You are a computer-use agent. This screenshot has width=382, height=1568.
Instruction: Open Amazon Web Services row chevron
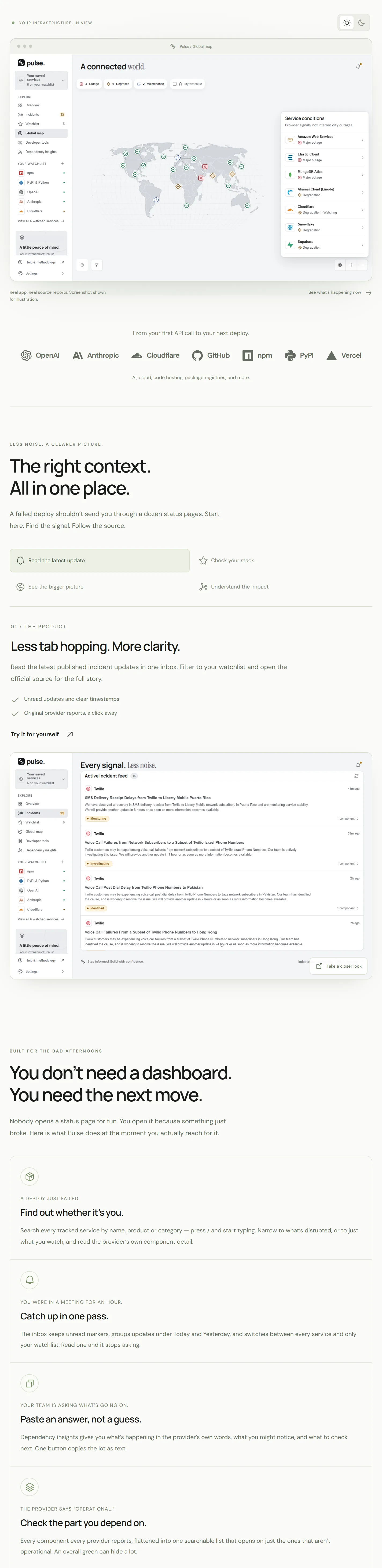click(362, 140)
